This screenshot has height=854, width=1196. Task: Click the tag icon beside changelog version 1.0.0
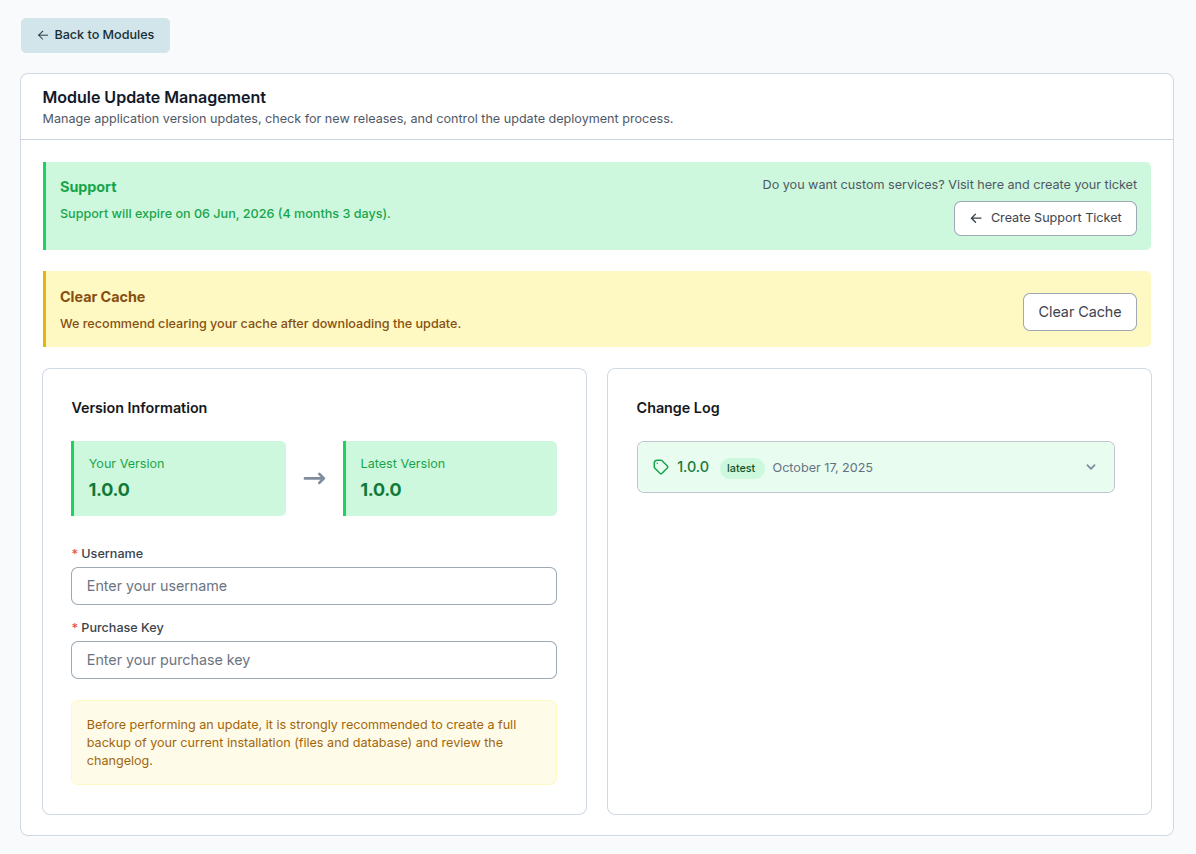tap(660, 467)
